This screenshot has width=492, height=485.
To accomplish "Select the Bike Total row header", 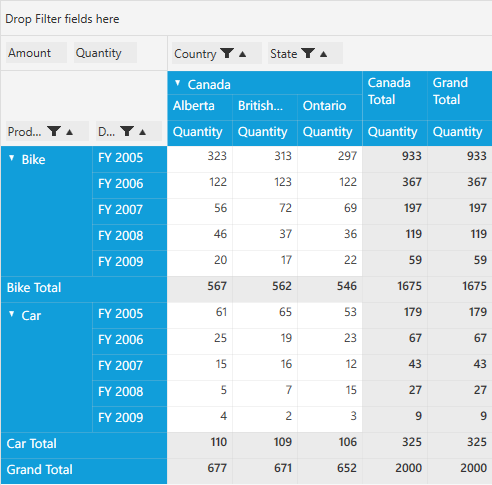I will point(84,289).
